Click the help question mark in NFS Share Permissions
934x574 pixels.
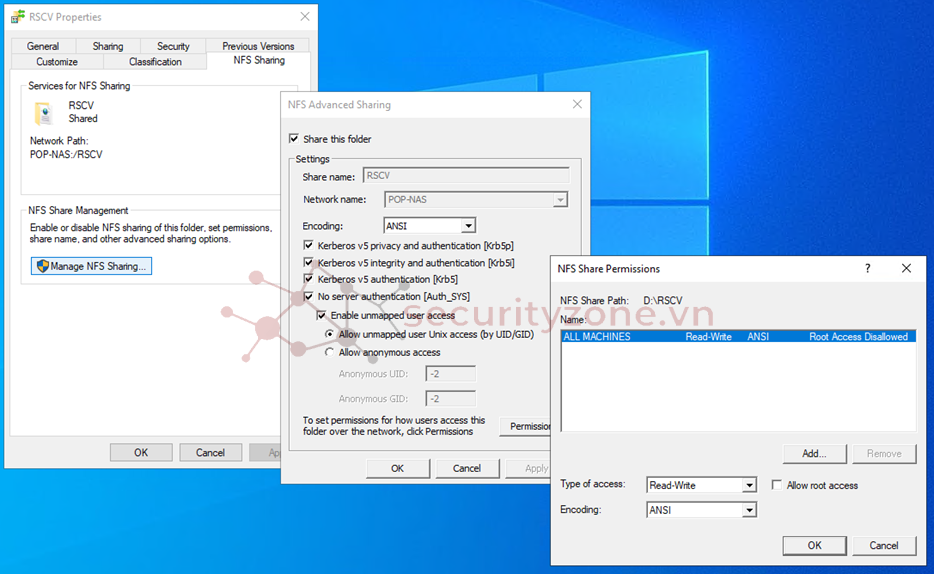coord(867,268)
